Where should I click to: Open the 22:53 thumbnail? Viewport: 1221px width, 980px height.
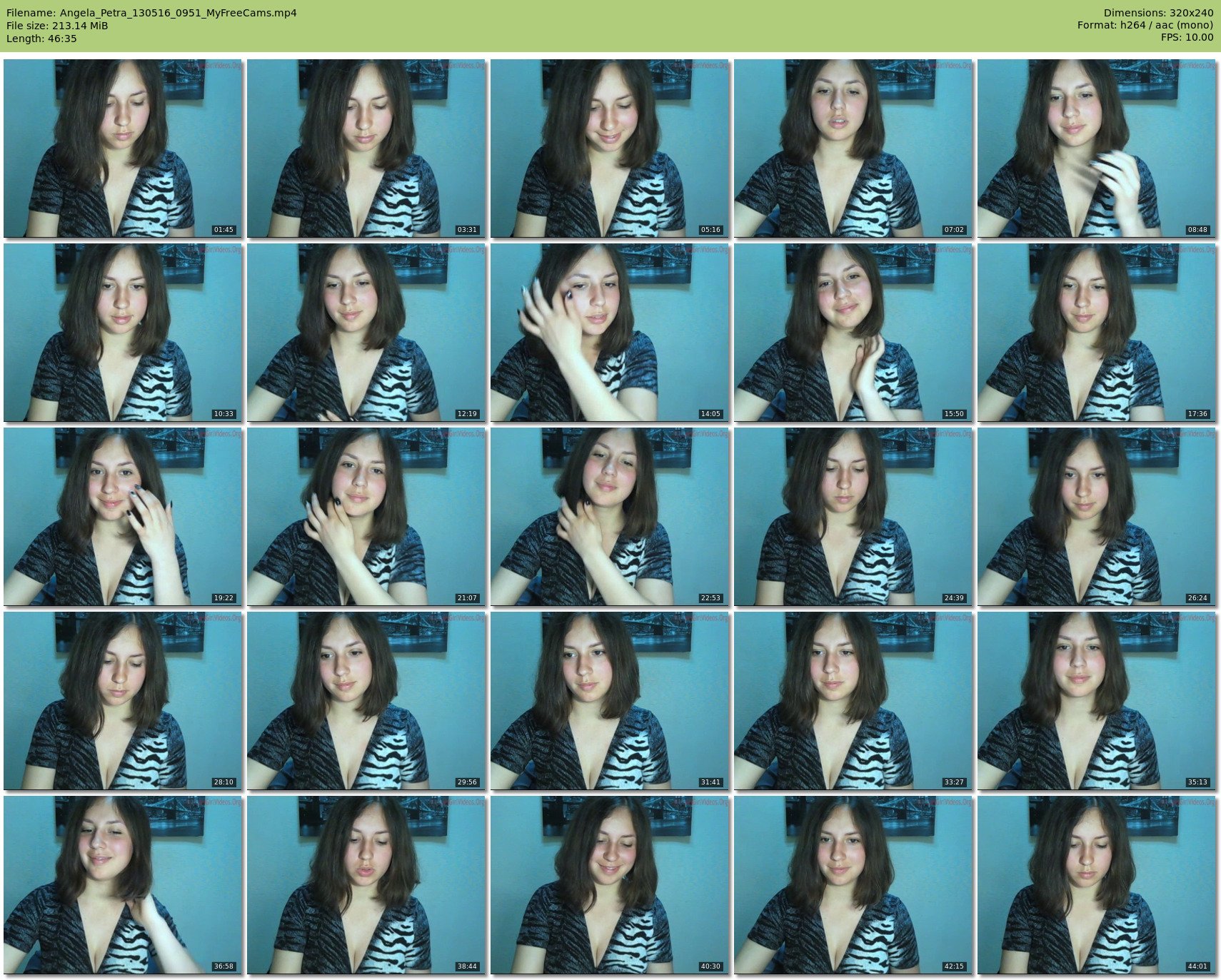[x=610, y=517]
